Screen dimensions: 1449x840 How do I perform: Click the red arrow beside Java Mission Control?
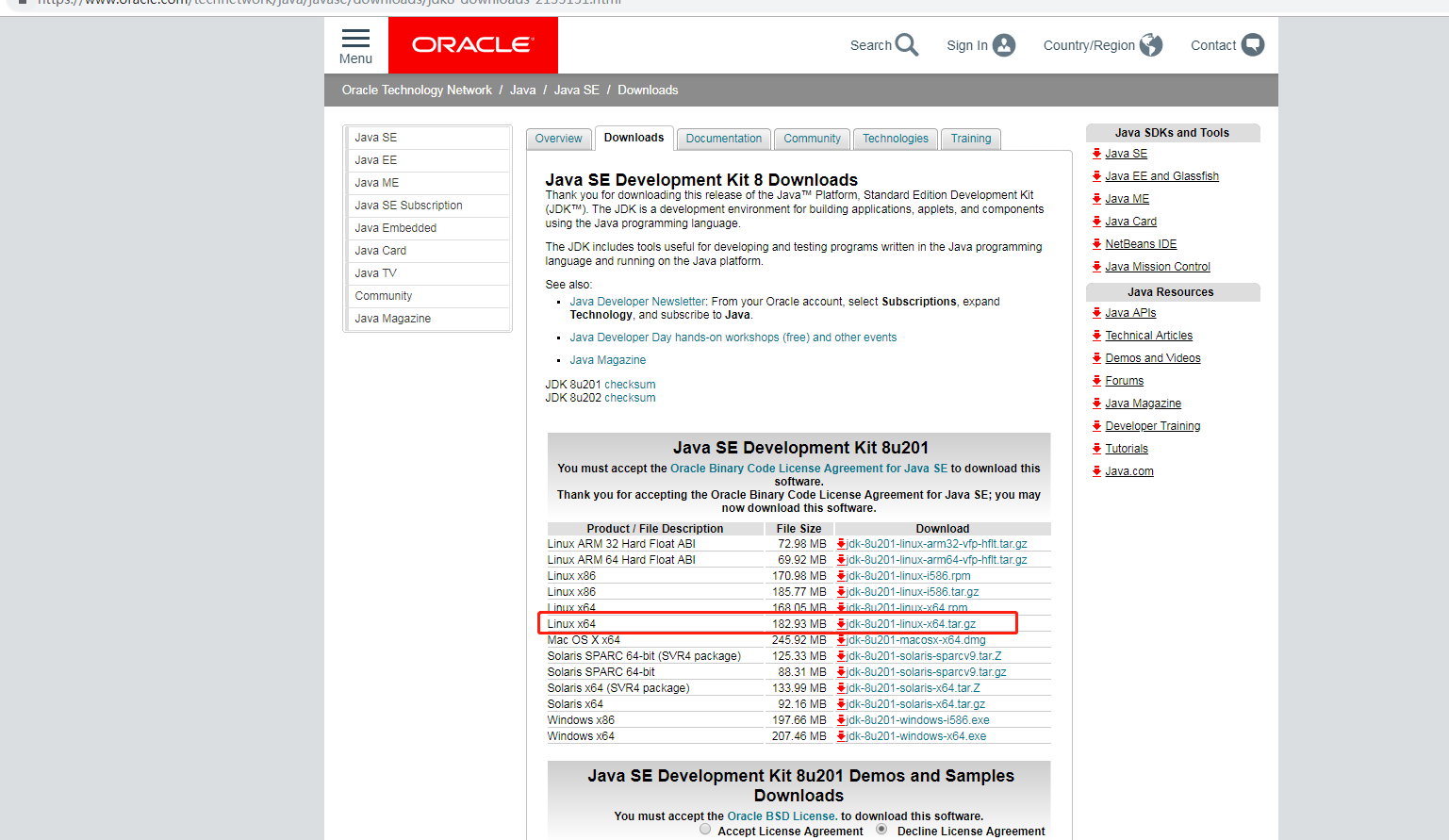pos(1096,267)
